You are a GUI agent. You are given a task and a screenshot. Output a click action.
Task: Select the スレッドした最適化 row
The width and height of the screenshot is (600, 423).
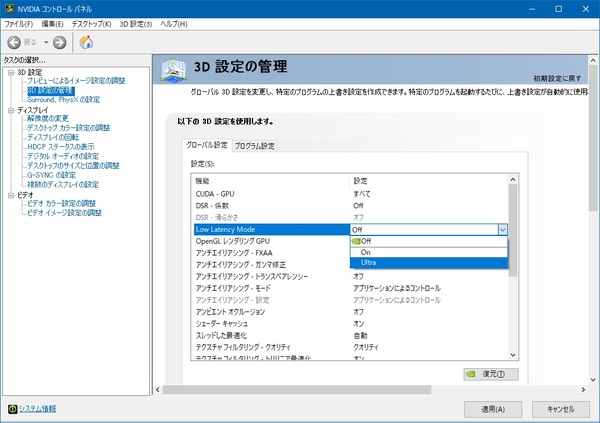point(350,336)
